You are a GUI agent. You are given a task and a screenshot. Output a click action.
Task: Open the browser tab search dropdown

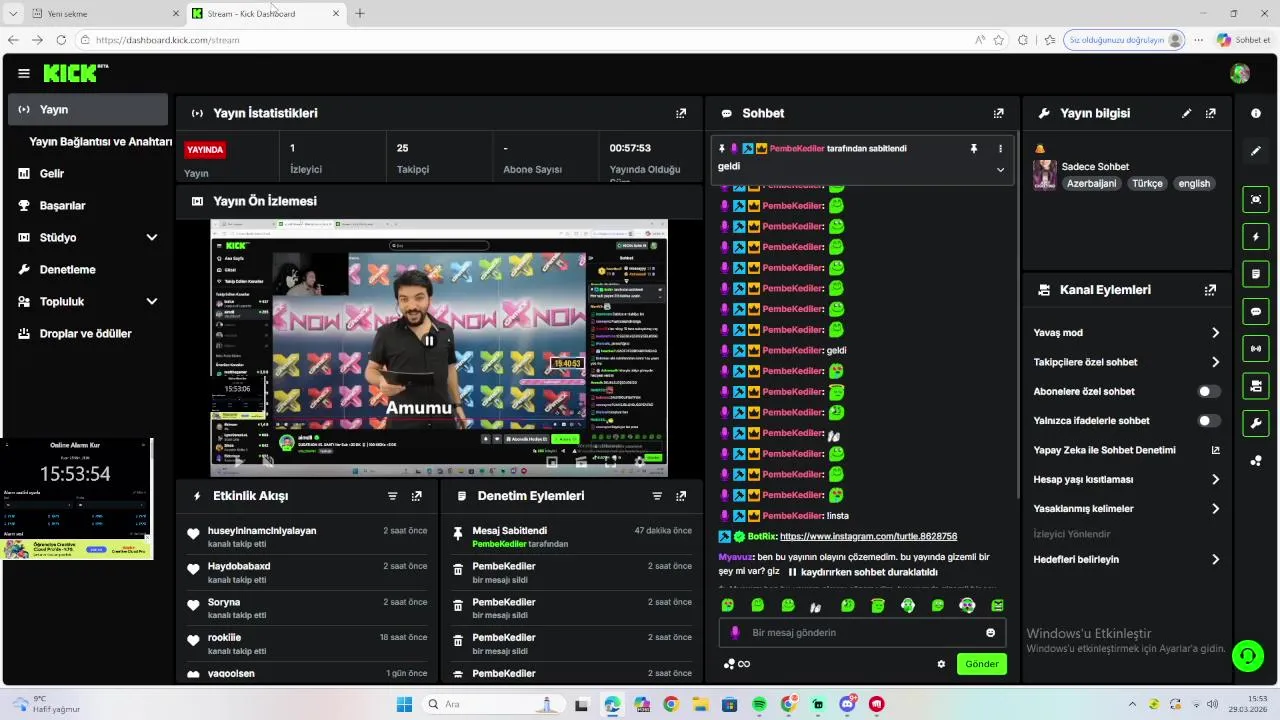coord(13,13)
